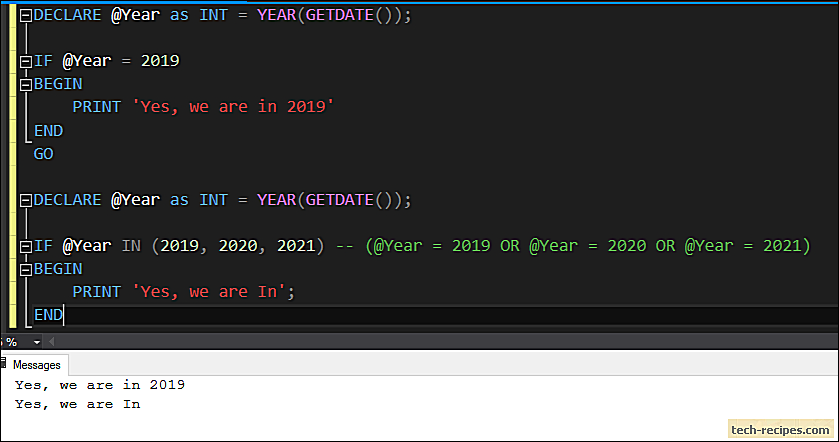Screen dimensions: 839x442
Task: Place cursor on the IN keyword
Action: [x=131, y=246]
